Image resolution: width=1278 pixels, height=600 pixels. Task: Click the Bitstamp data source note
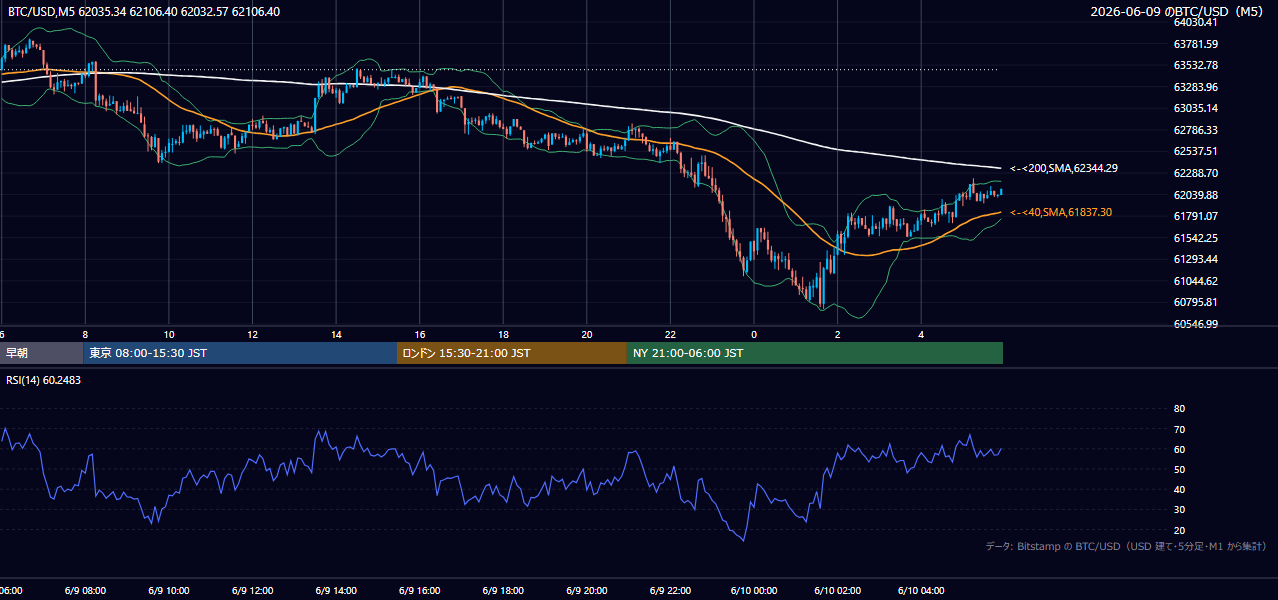coord(1126,546)
